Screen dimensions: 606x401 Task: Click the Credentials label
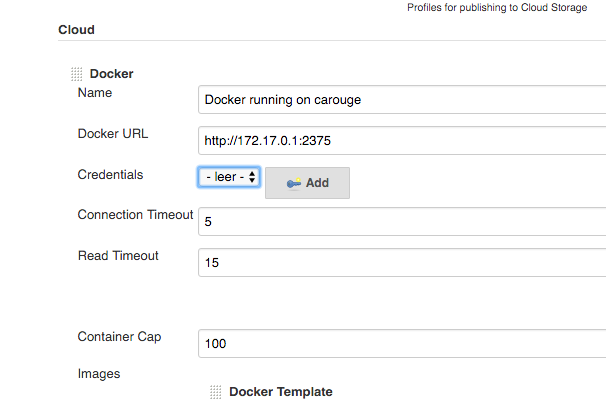(x=110, y=175)
